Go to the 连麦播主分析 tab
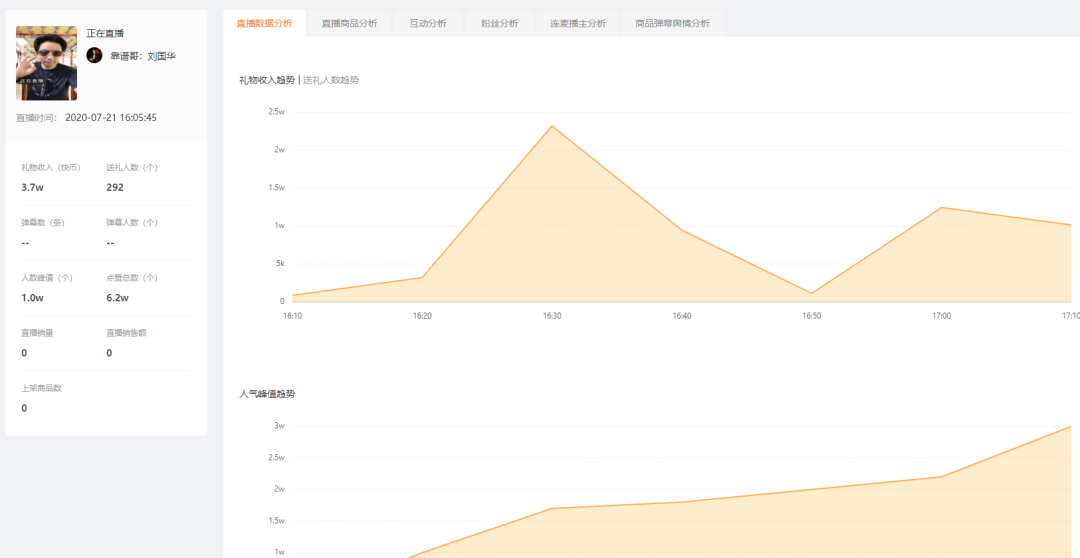This screenshot has height=558, width=1080. tap(578, 23)
